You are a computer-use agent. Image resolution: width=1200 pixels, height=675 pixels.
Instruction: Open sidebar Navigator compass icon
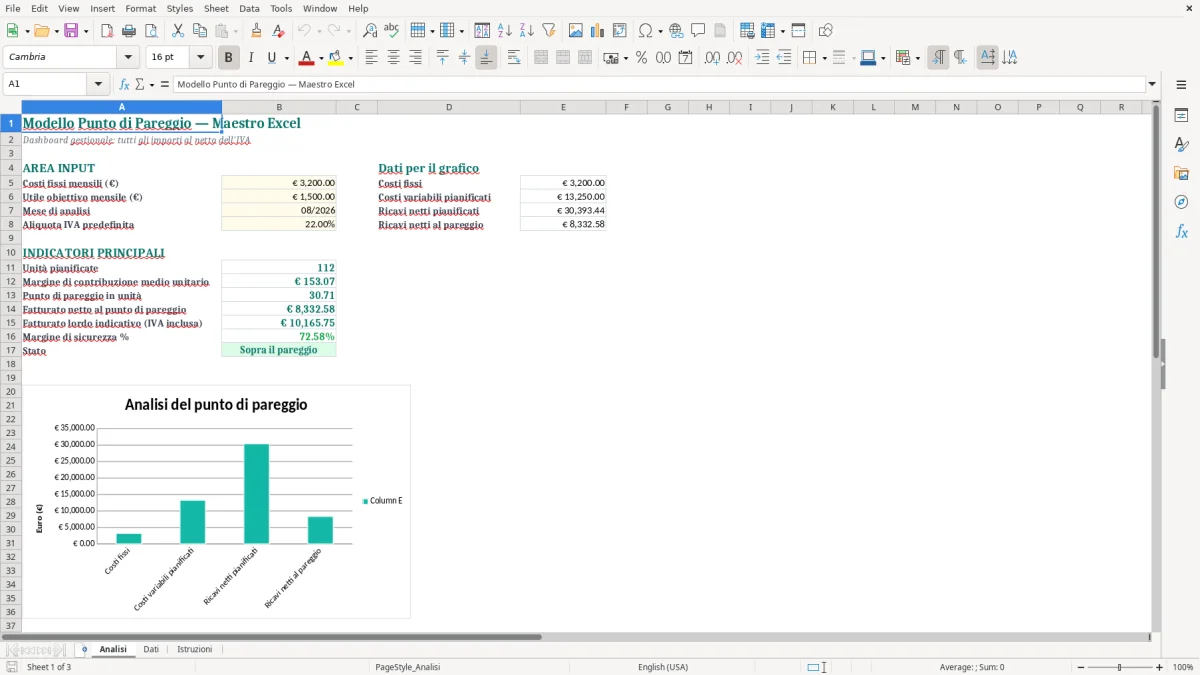coord(1181,202)
